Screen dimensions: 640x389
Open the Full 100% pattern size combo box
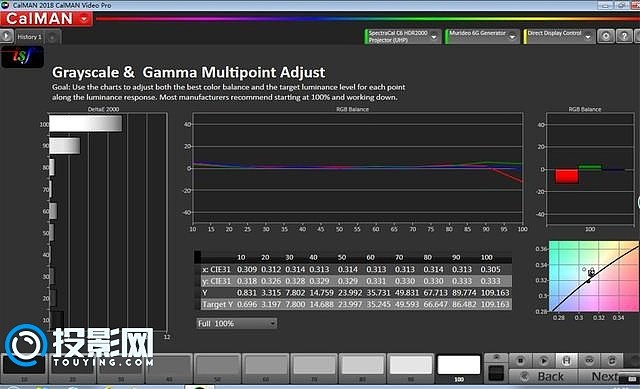point(236,323)
